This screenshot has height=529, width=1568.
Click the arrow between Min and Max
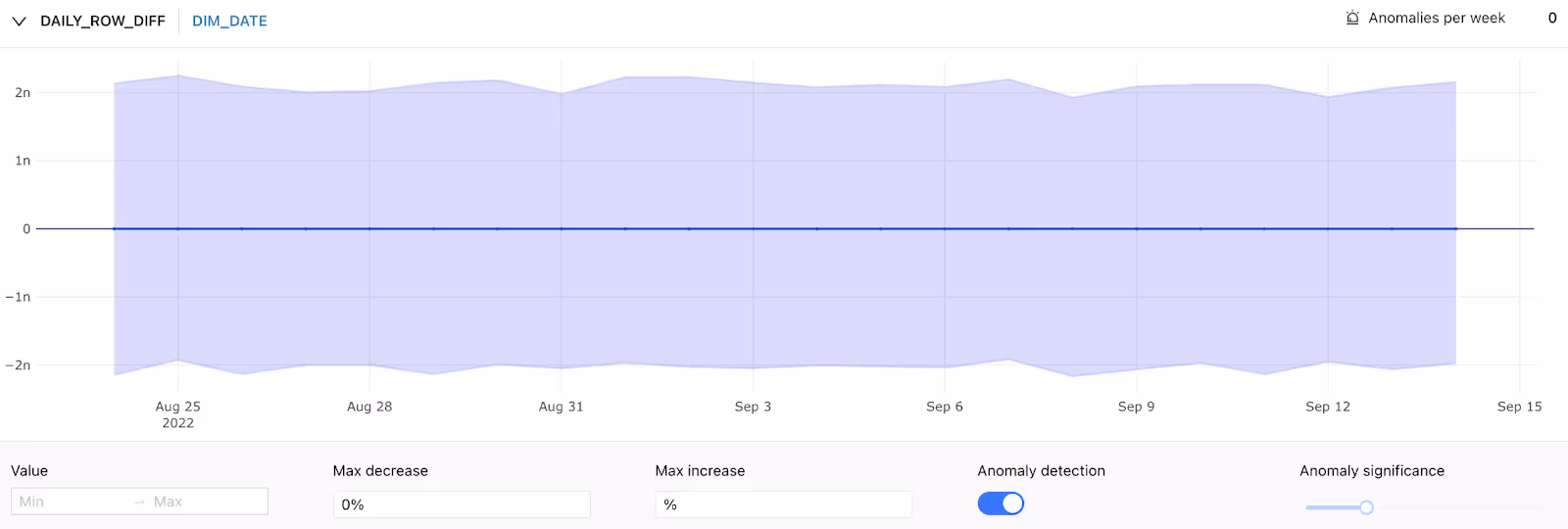pos(139,502)
